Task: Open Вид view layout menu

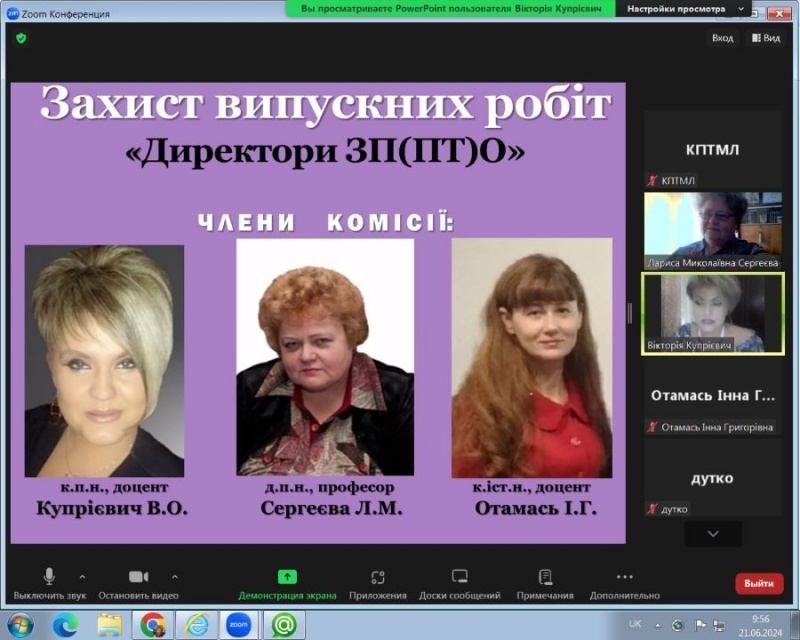Action: pos(765,38)
